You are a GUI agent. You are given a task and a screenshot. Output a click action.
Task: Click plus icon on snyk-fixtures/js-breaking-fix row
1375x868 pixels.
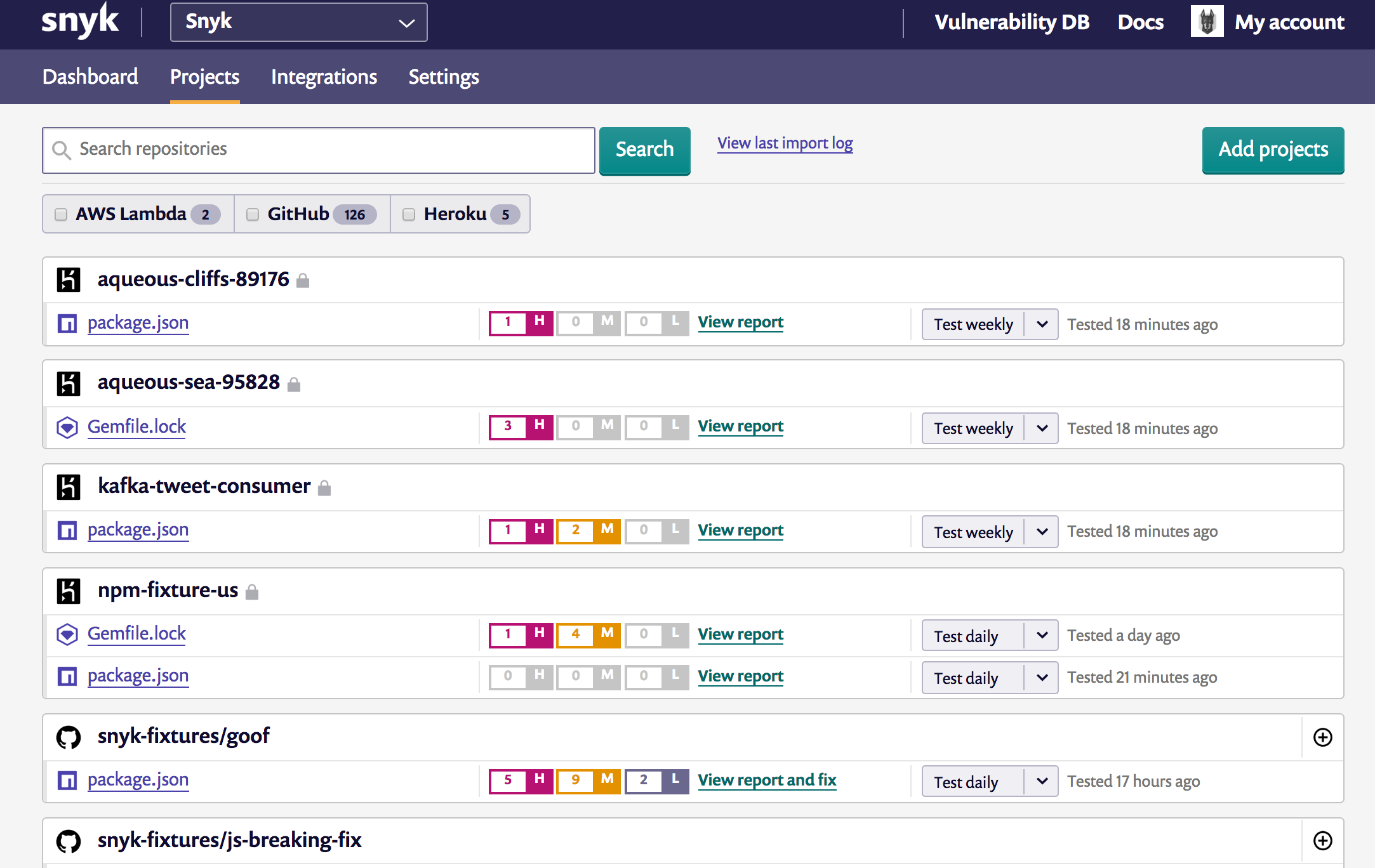click(x=1322, y=841)
